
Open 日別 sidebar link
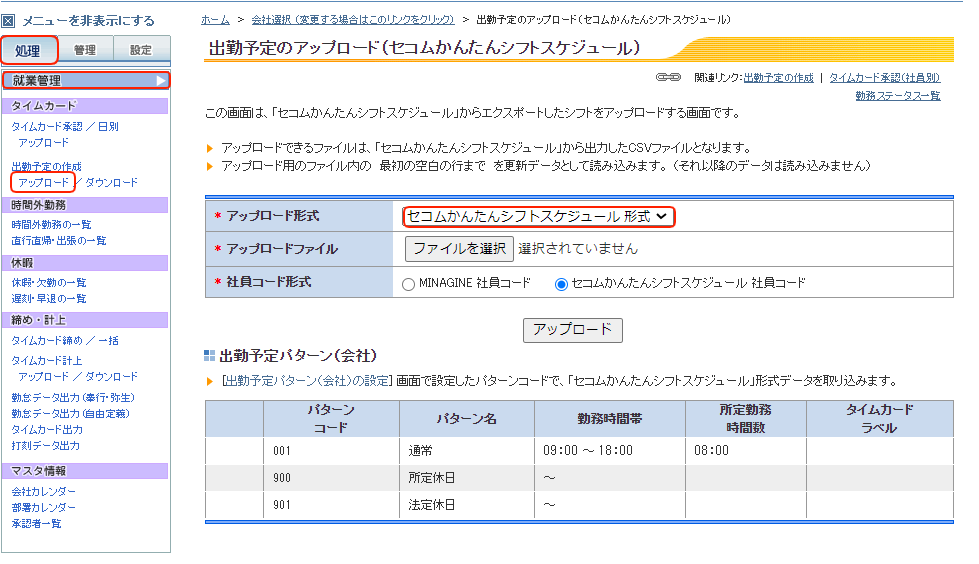coord(108,126)
